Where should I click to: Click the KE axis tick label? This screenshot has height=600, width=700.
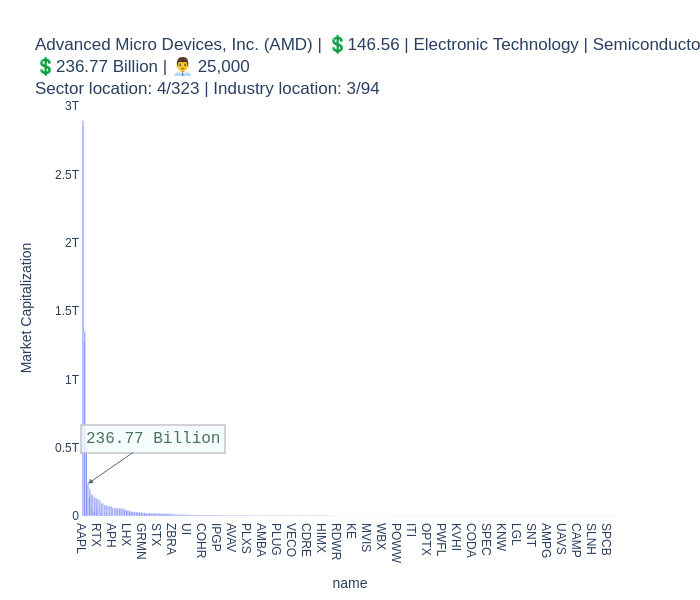tap(351, 531)
